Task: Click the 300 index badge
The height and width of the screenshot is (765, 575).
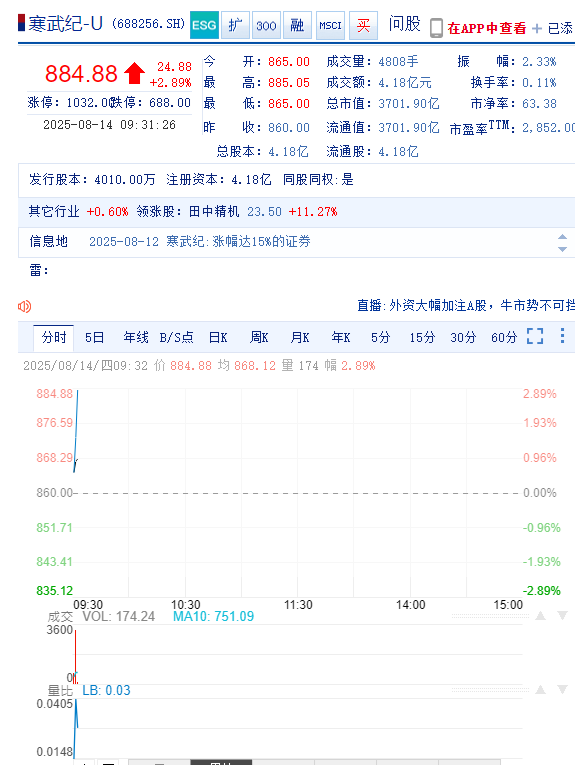Action: (266, 25)
